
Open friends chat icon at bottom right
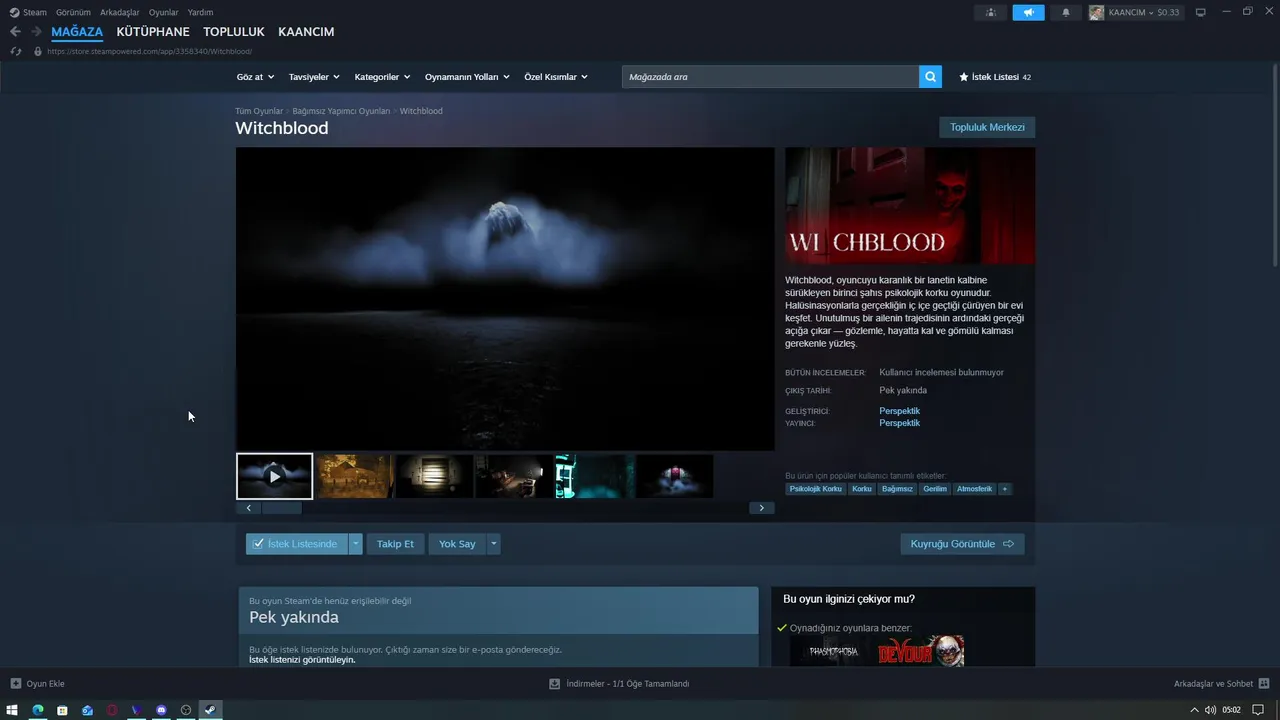(1264, 684)
